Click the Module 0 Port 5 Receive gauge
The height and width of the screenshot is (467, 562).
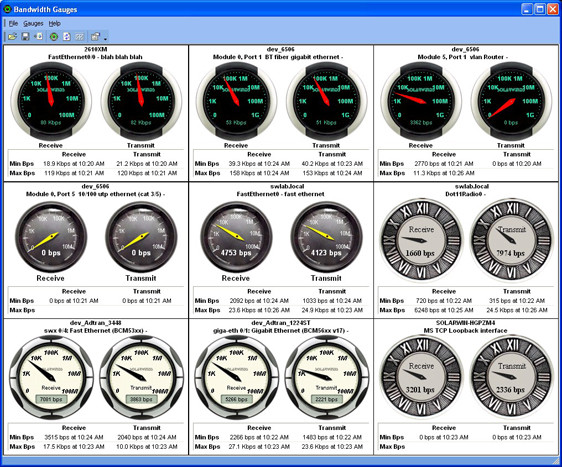(51, 237)
